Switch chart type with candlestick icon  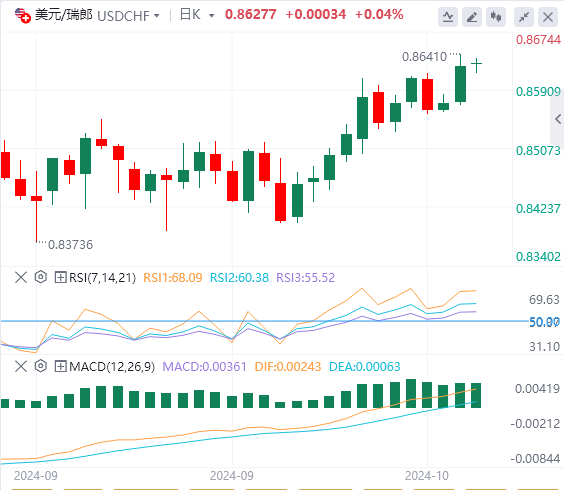(496, 17)
